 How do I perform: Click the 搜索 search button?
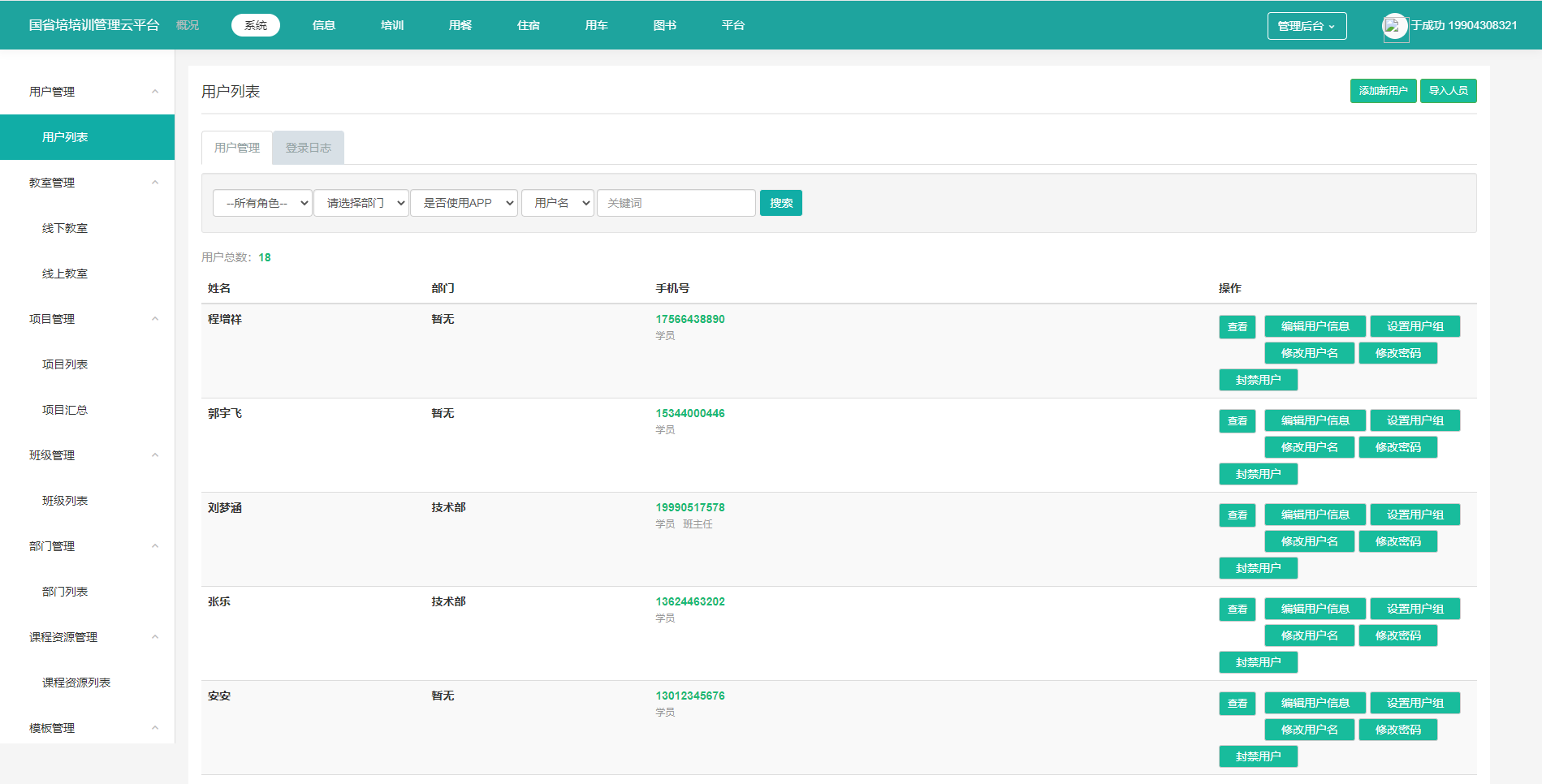[780, 203]
